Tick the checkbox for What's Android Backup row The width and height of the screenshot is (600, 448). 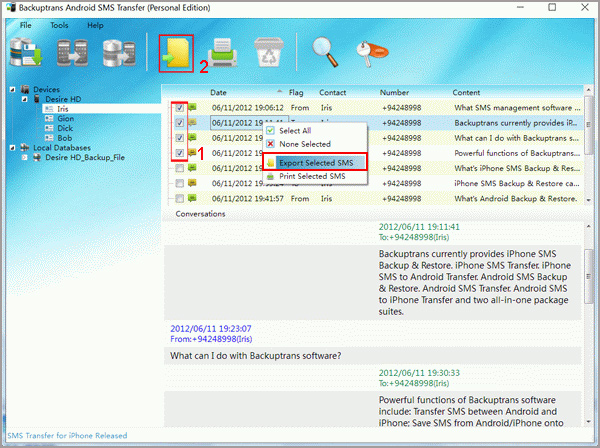coord(179,198)
